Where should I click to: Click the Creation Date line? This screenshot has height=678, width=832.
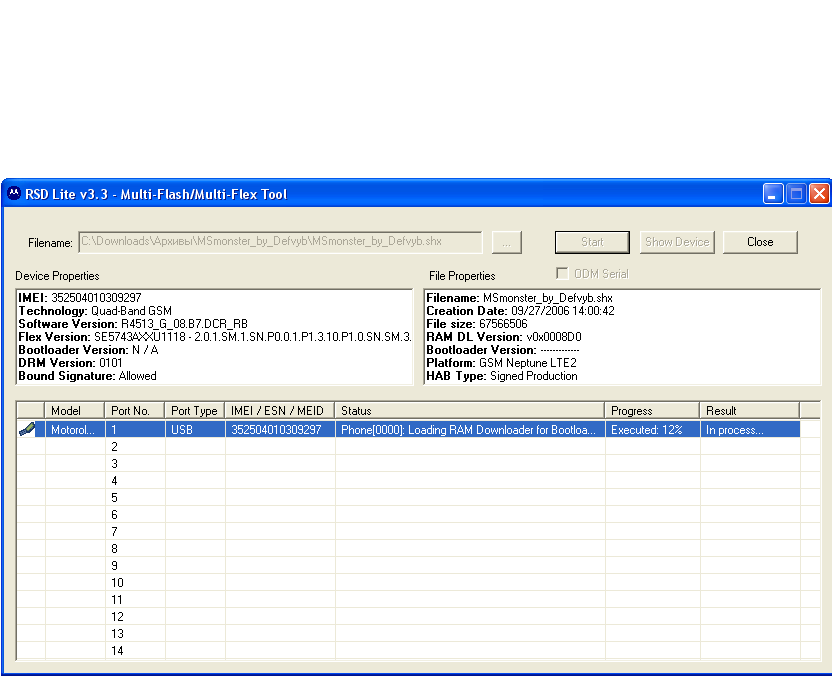(x=521, y=311)
